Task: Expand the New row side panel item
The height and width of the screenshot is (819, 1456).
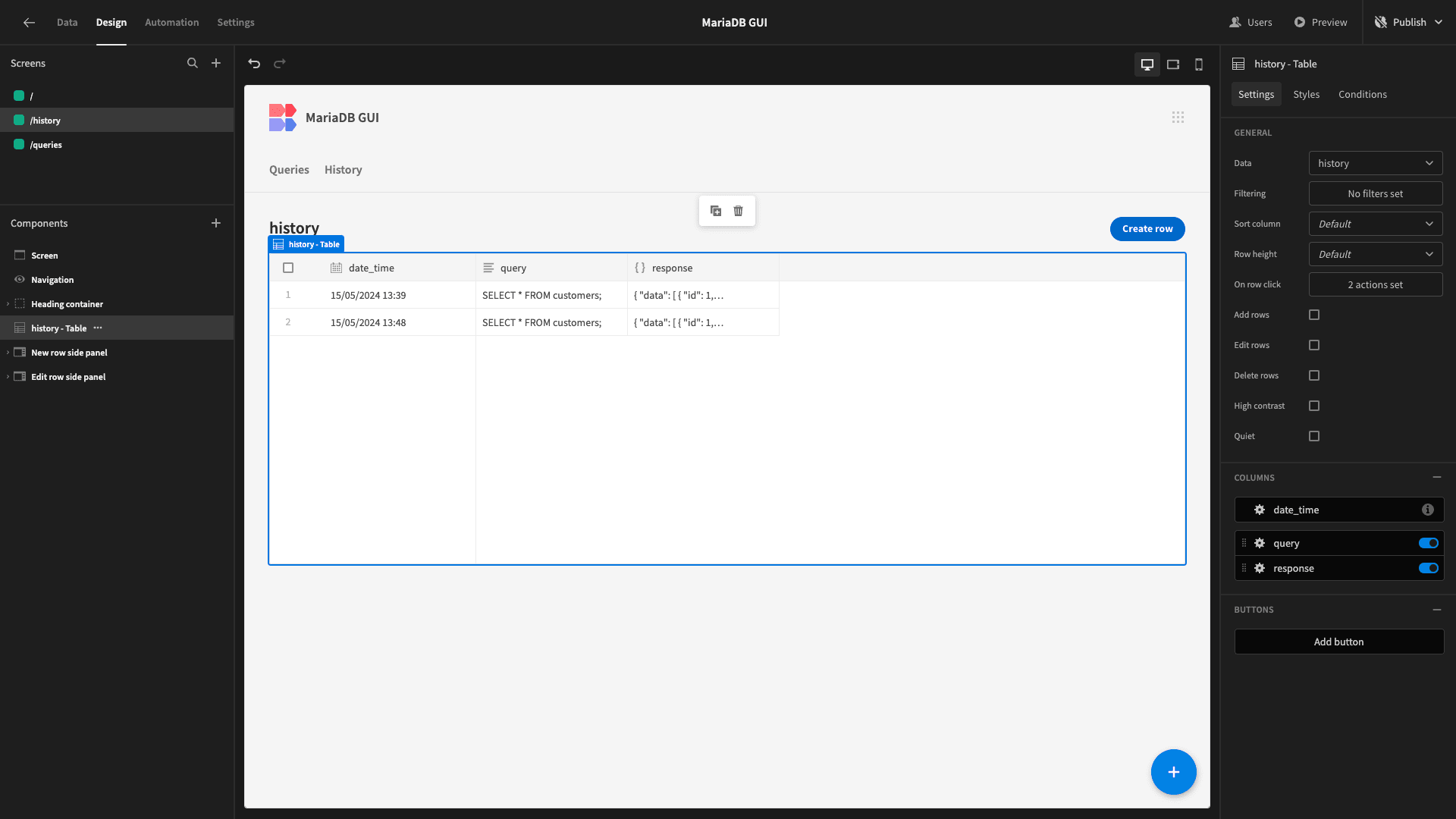Action: coord(8,353)
